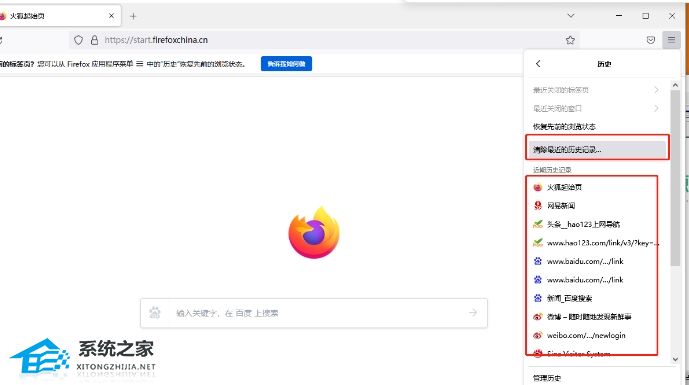Expand 最近关闭的窗口 submenu
Image resolution: width=689 pixels, height=385 pixels.
[596, 108]
